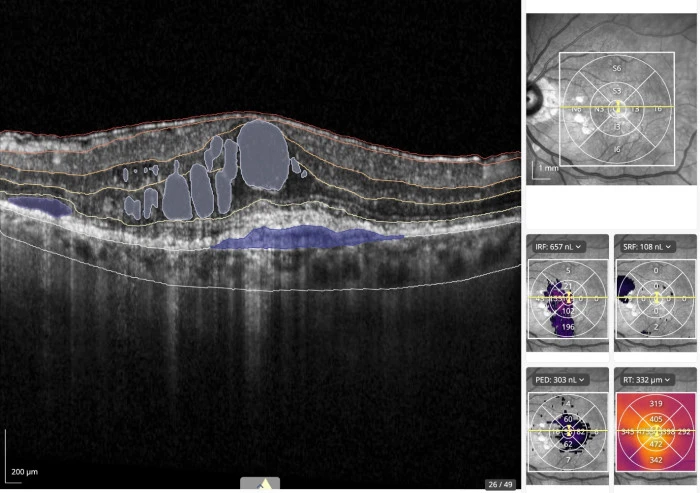This screenshot has height=493, width=700.
Task: Click the RT map value 292
Action: (686, 432)
